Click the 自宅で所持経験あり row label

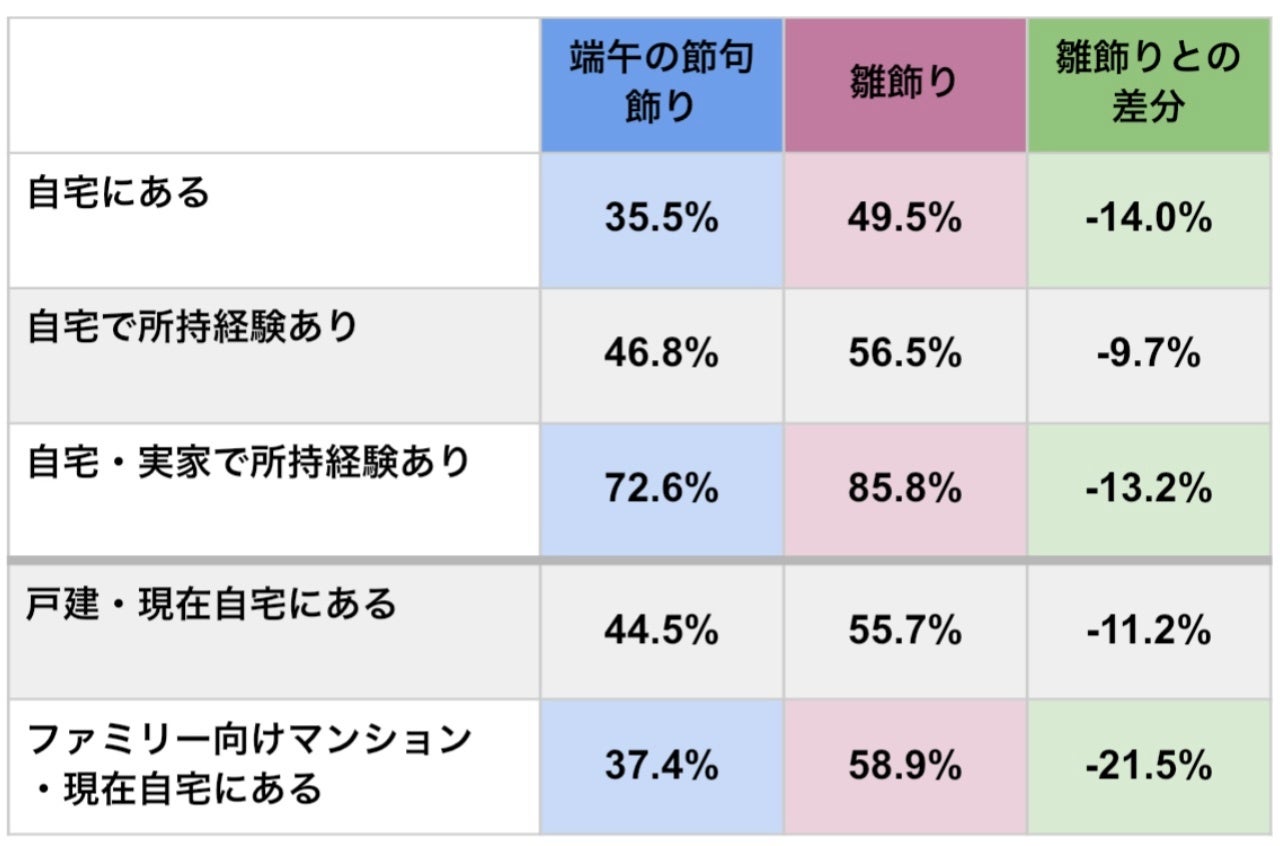[x=192, y=326]
